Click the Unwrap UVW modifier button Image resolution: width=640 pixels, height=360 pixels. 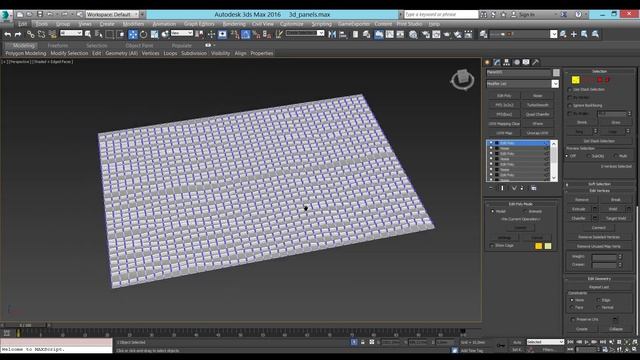click(x=538, y=133)
